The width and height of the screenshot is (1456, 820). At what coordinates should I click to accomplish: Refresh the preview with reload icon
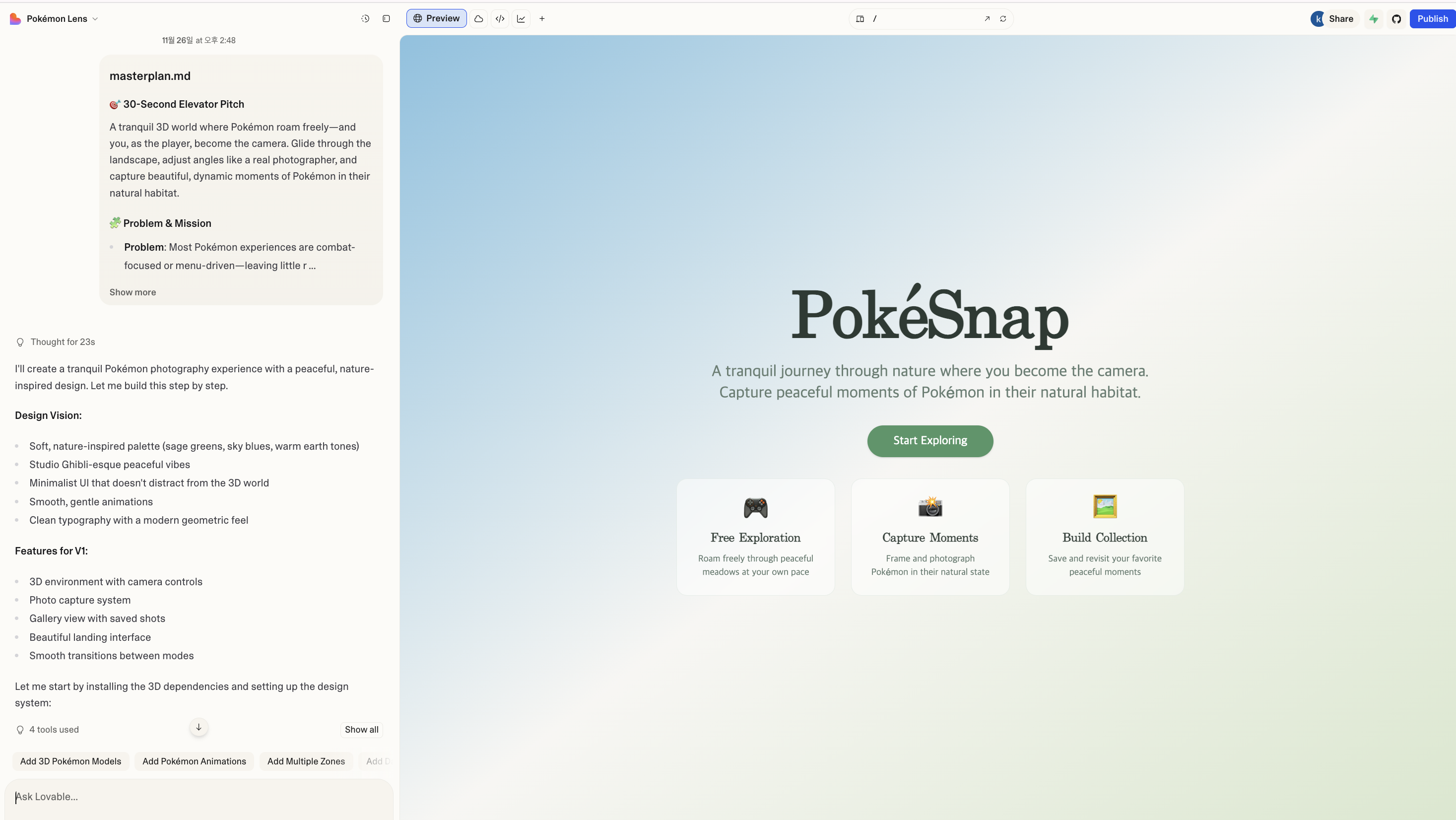[x=1003, y=19]
